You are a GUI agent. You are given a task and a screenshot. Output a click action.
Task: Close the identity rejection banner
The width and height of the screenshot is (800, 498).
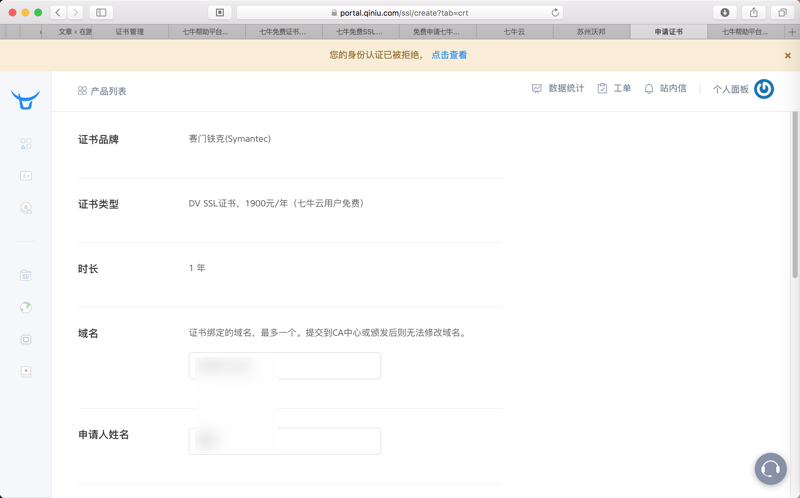787,56
